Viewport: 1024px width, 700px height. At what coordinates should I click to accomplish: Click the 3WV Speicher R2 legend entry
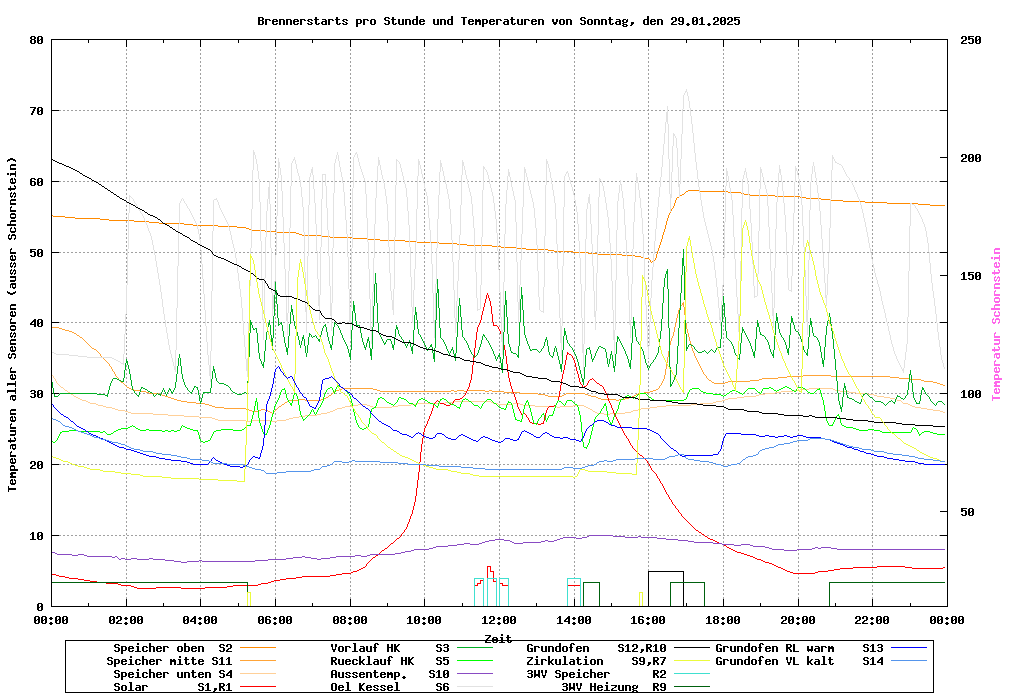pyautogui.click(x=596, y=674)
